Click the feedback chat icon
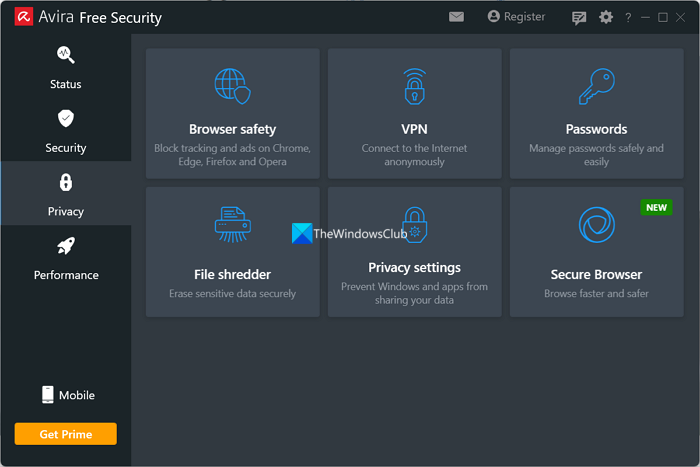This screenshot has height=467, width=700. 579,17
